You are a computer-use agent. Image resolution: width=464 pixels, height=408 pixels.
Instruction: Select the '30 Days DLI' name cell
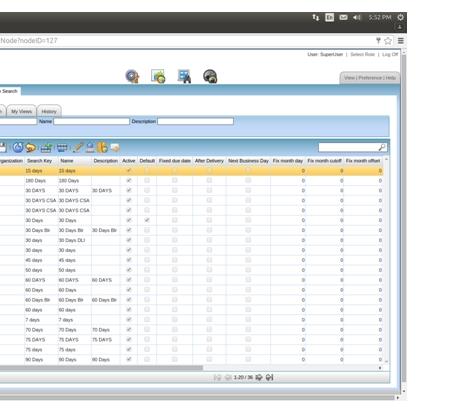coord(75,240)
